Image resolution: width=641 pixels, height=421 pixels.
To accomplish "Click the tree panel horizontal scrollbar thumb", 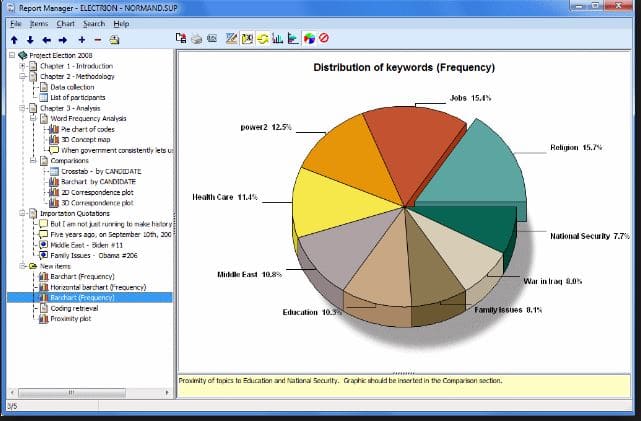I will (x=72, y=393).
